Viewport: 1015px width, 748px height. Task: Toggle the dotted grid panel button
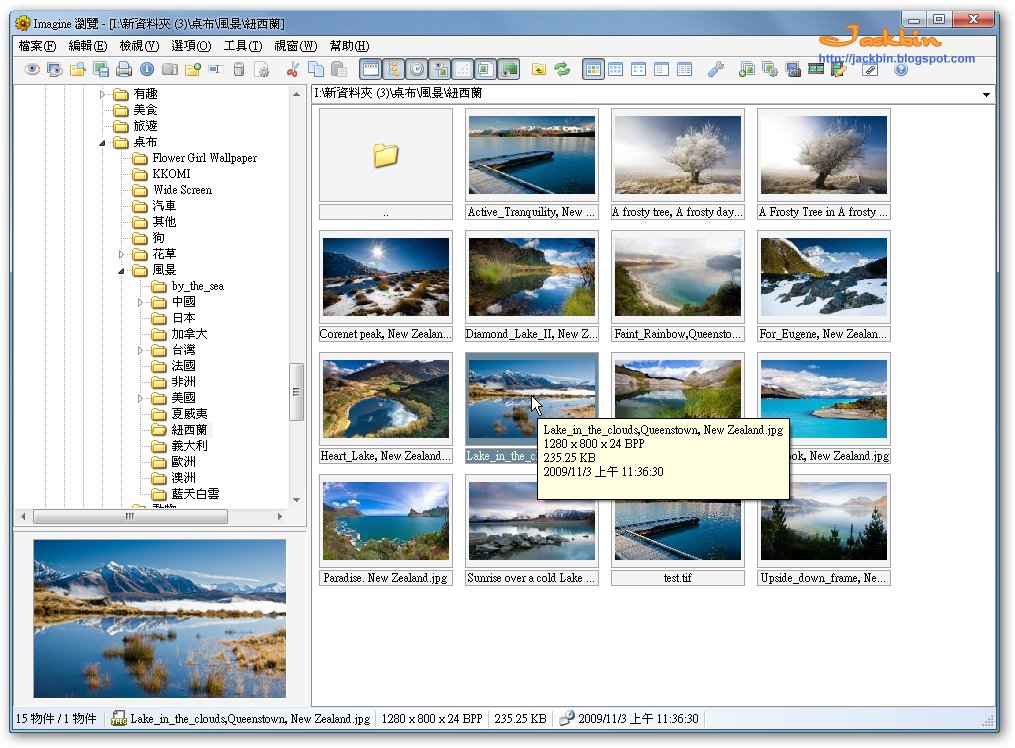coord(463,69)
